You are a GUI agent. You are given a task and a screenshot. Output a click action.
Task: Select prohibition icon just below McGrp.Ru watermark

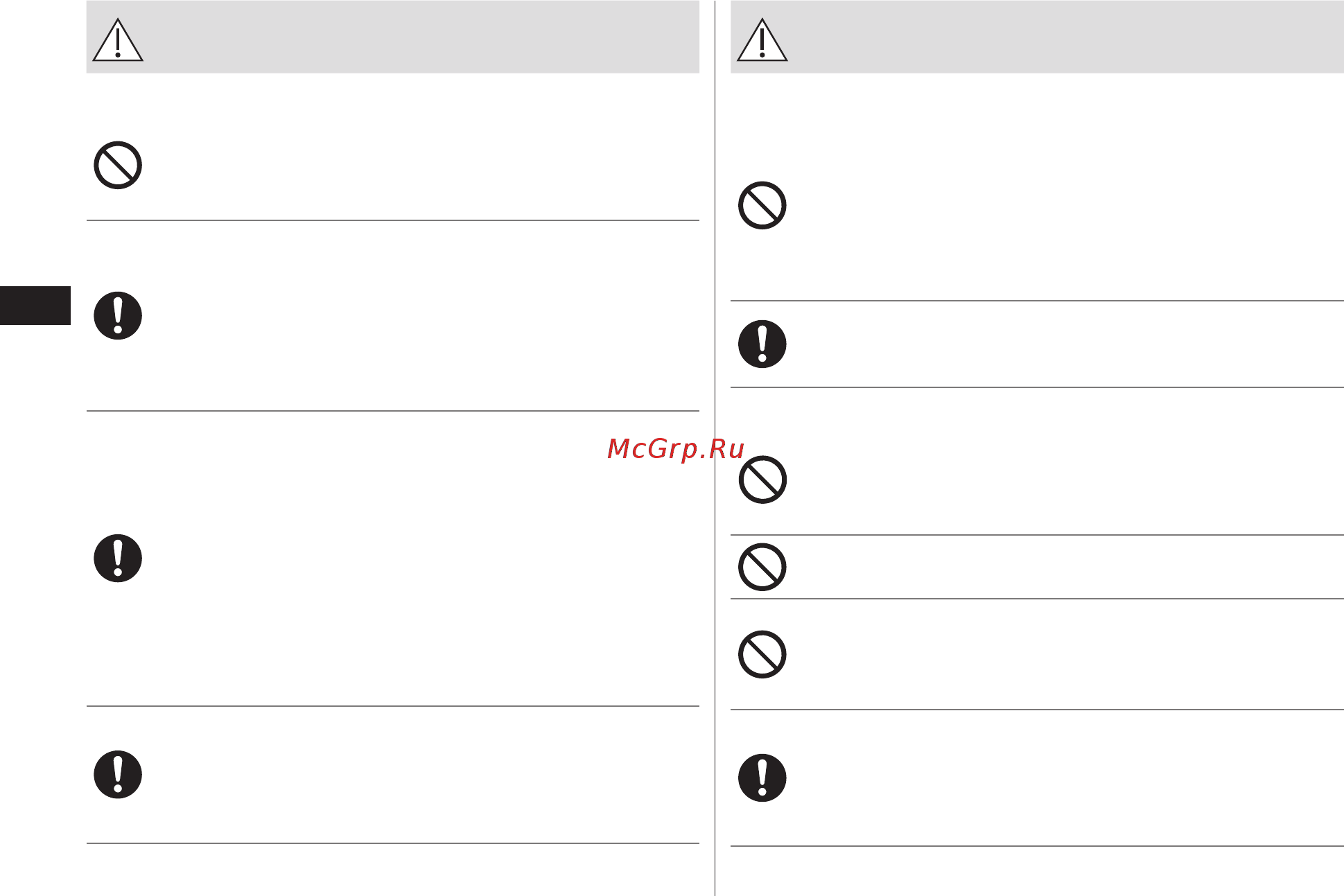click(x=762, y=480)
